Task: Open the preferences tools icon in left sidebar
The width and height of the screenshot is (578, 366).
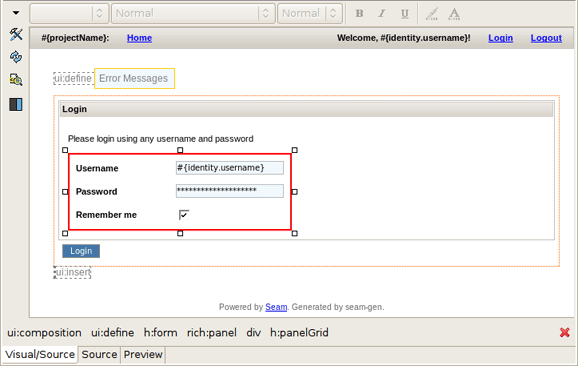Action: point(16,34)
